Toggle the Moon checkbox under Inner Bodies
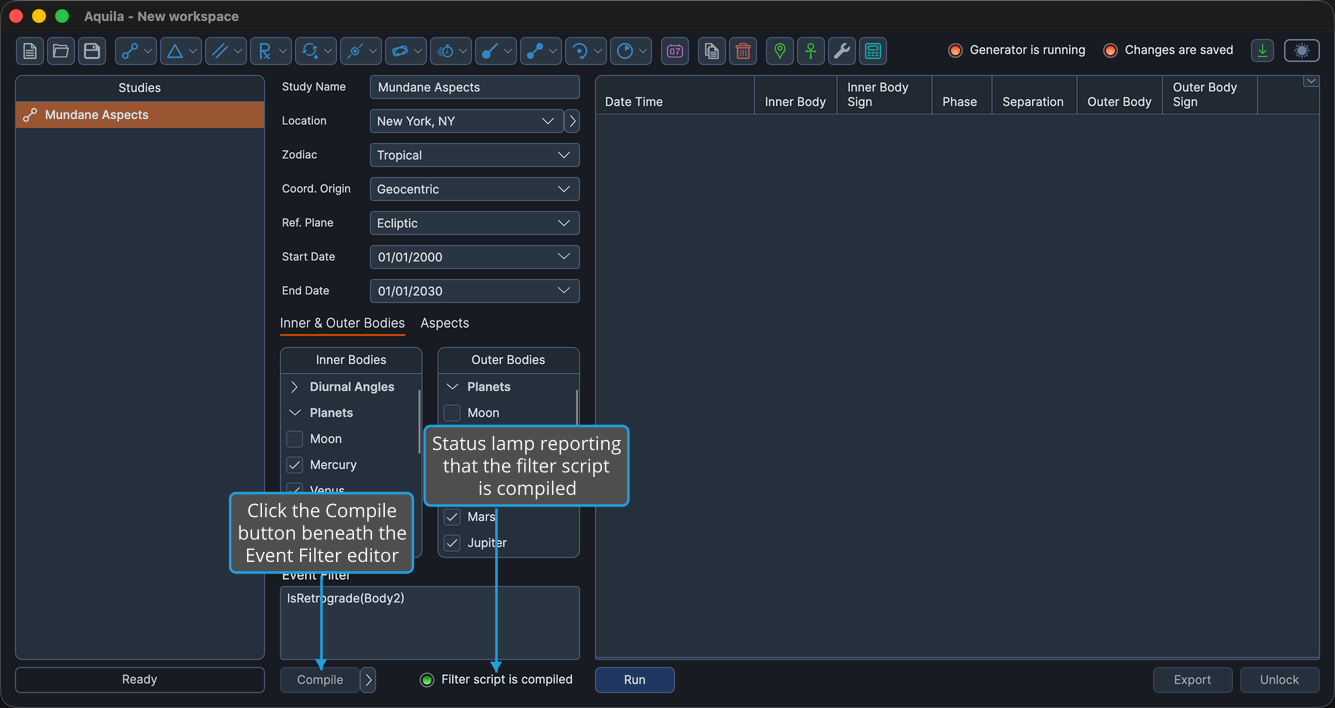Image resolution: width=1335 pixels, height=708 pixels. pyautogui.click(x=295, y=439)
